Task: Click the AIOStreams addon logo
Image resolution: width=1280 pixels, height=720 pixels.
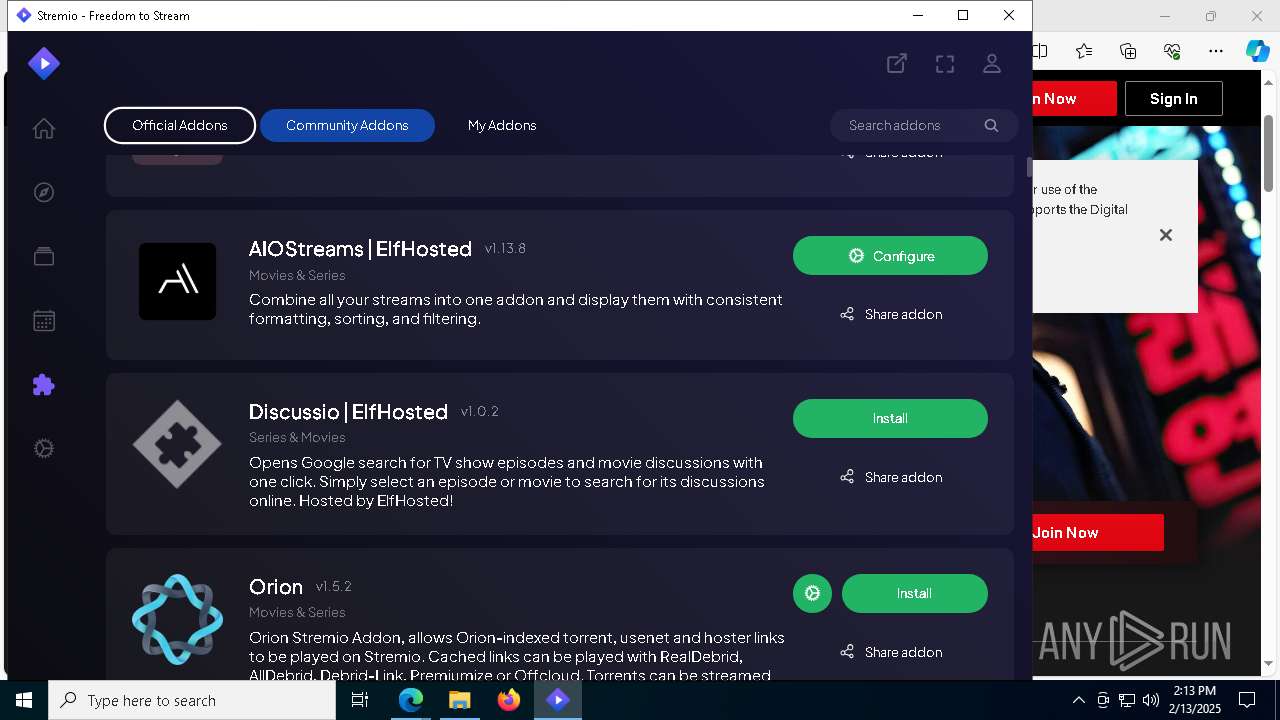Action: [177, 281]
